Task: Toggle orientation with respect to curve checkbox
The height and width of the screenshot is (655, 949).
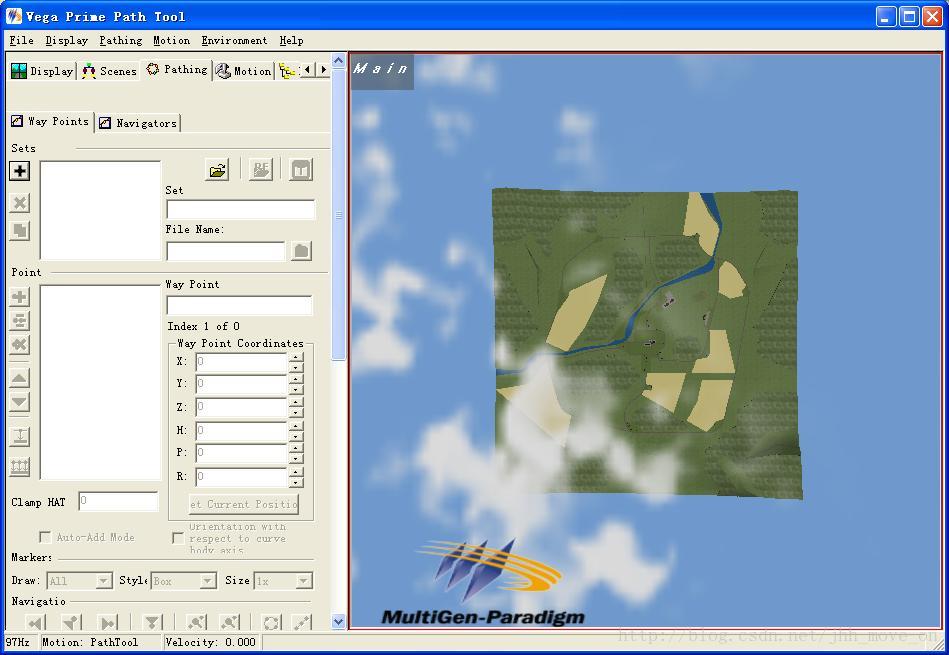Action: [178, 538]
